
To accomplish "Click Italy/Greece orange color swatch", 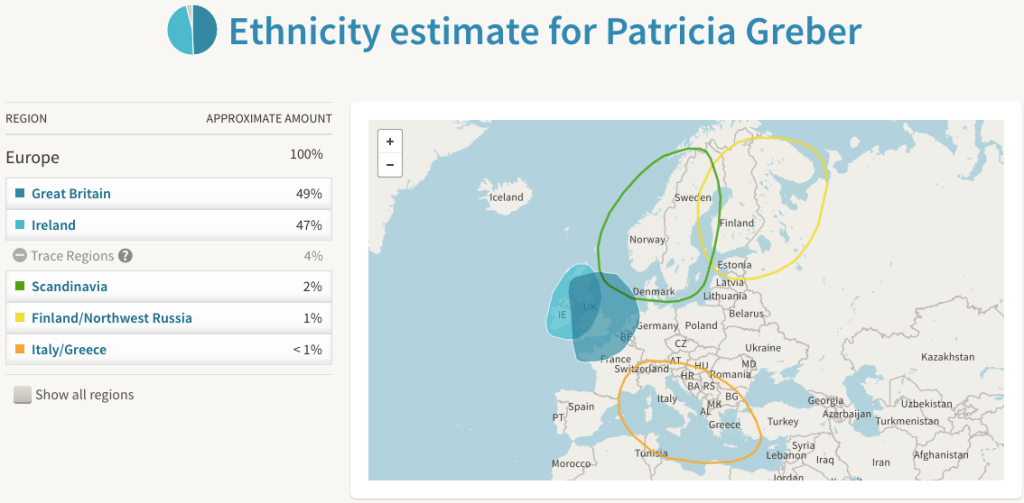I will click(x=20, y=349).
